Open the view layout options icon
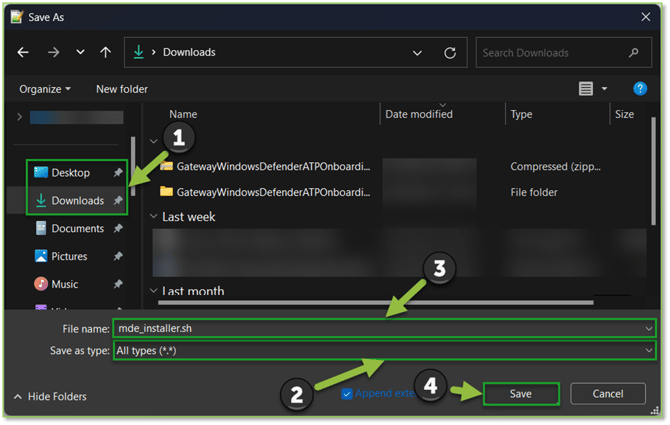This screenshot has height=425, width=670. tap(587, 89)
